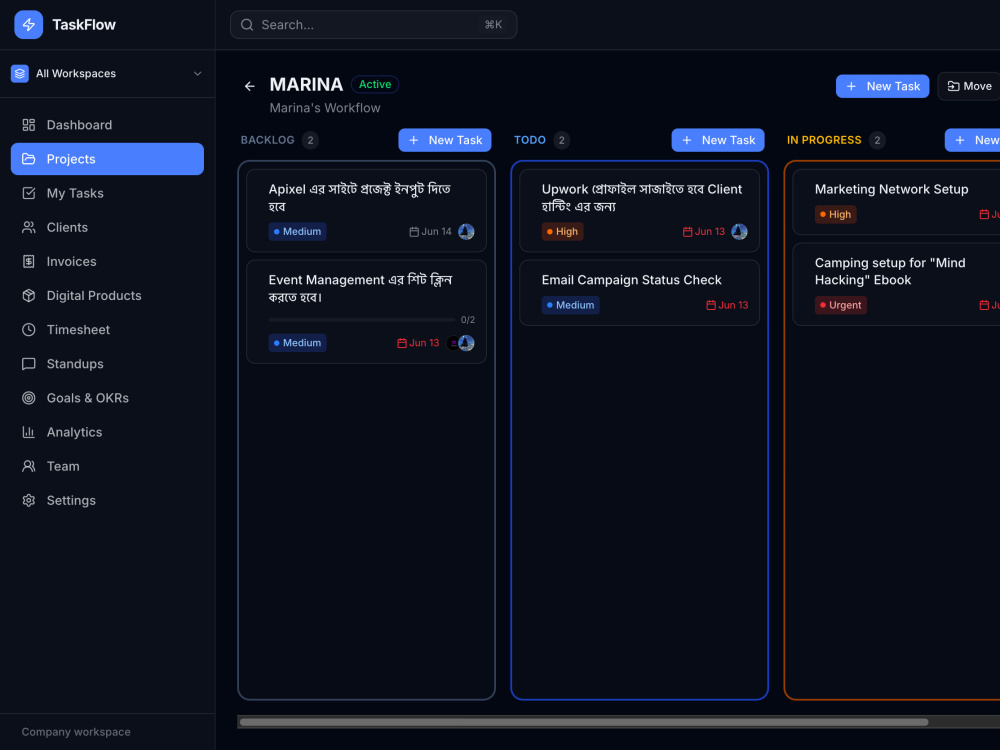
Task: Click Company workspace label
Action: pos(76,732)
